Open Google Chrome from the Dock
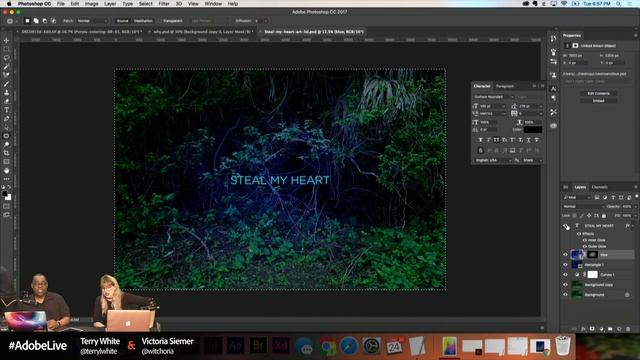This screenshot has width=640, height=360. (327, 346)
